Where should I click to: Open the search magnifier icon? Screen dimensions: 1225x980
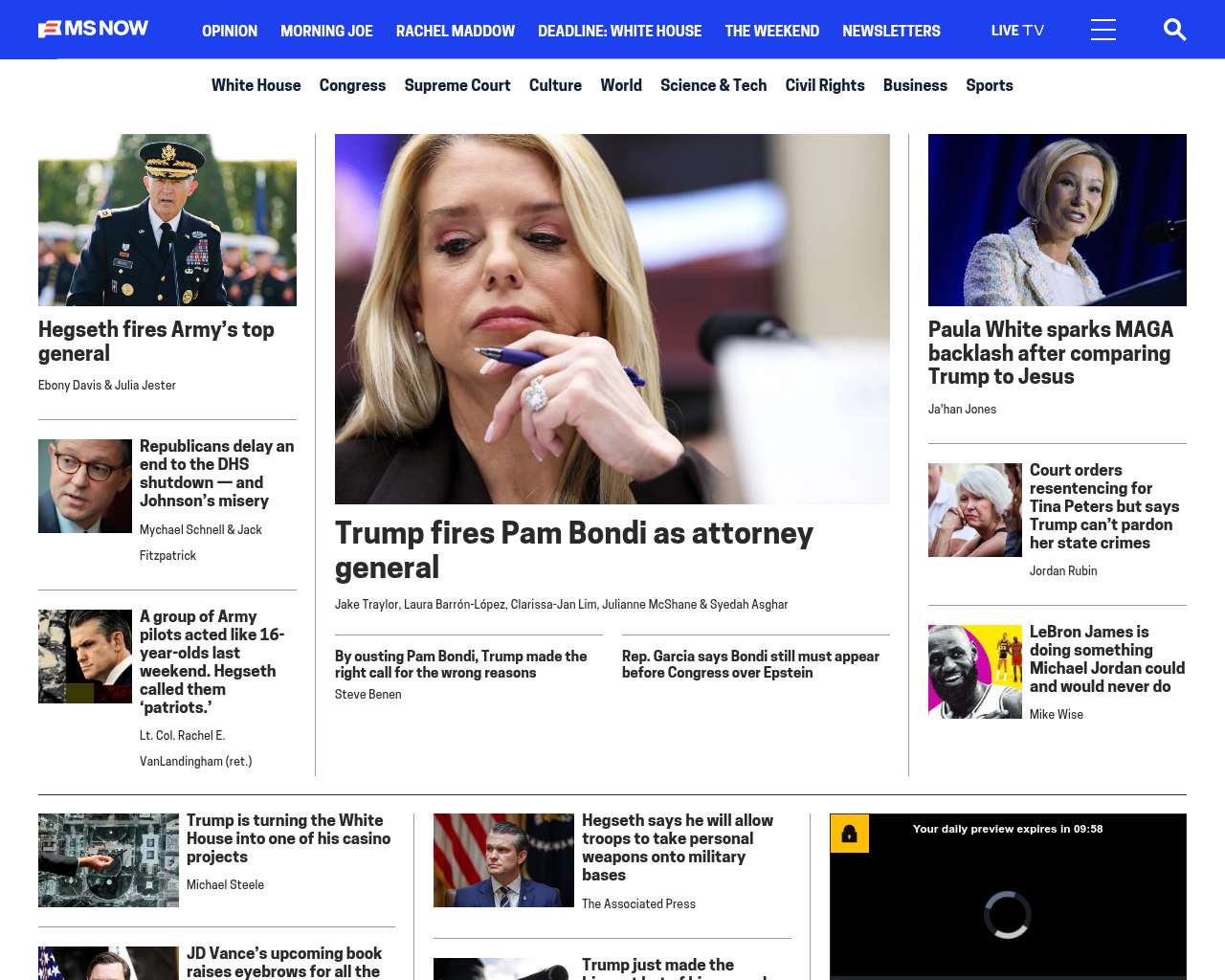(x=1174, y=30)
